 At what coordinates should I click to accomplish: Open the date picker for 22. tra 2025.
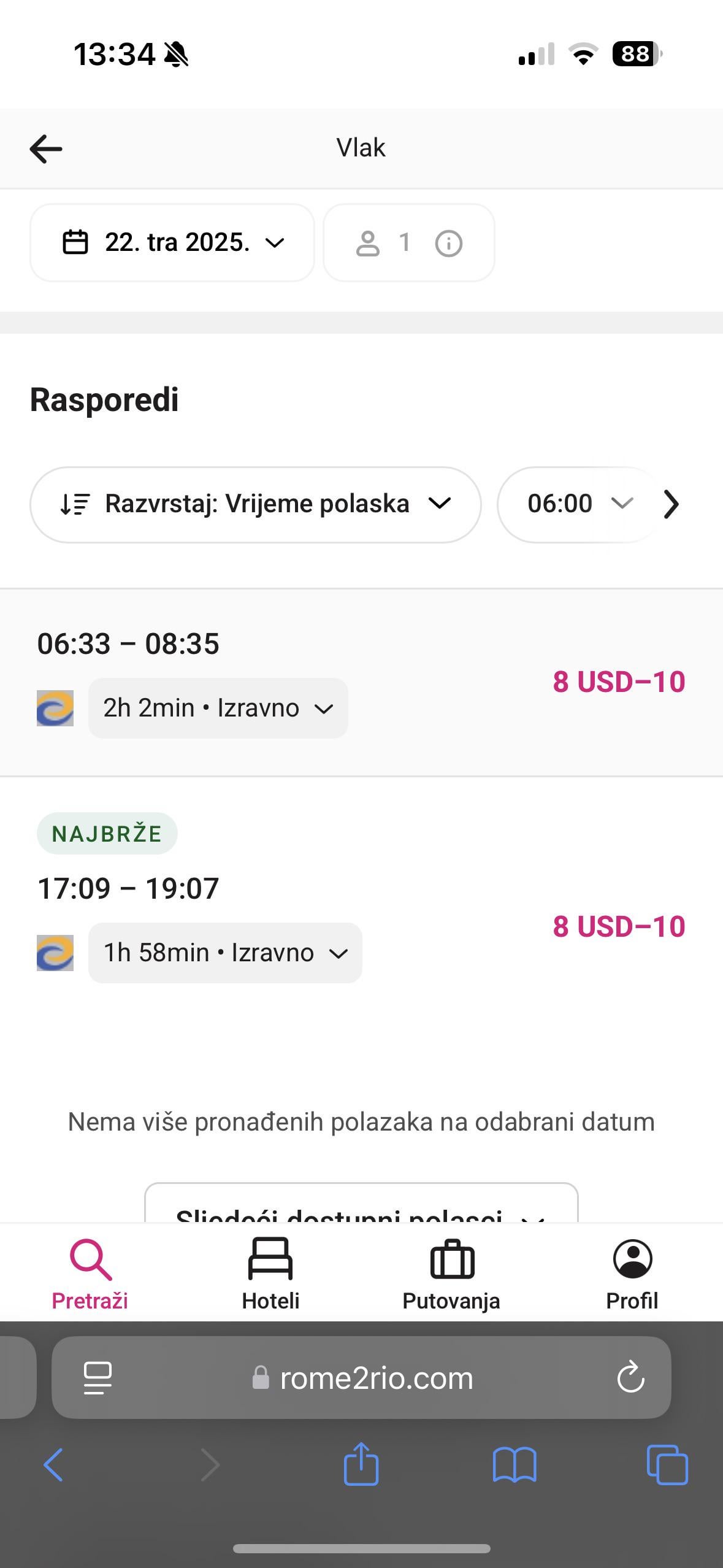tap(173, 243)
